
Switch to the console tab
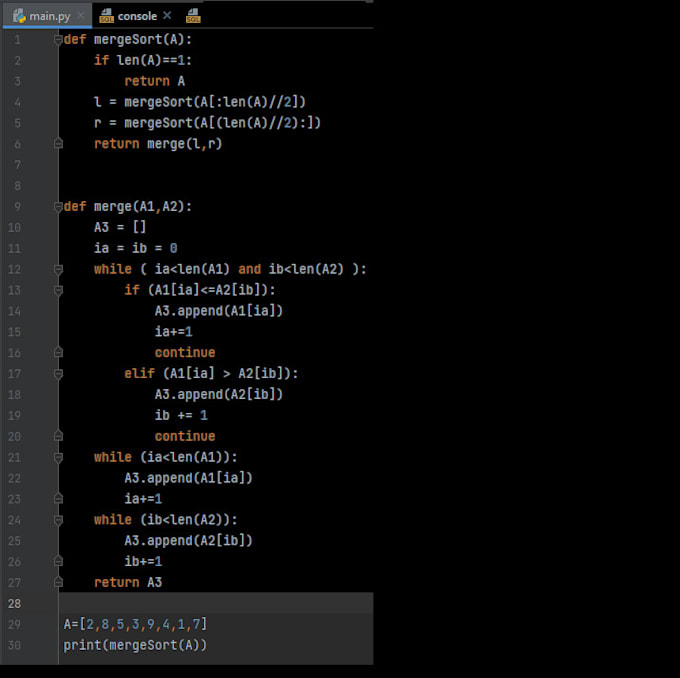pyautogui.click(x=137, y=16)
